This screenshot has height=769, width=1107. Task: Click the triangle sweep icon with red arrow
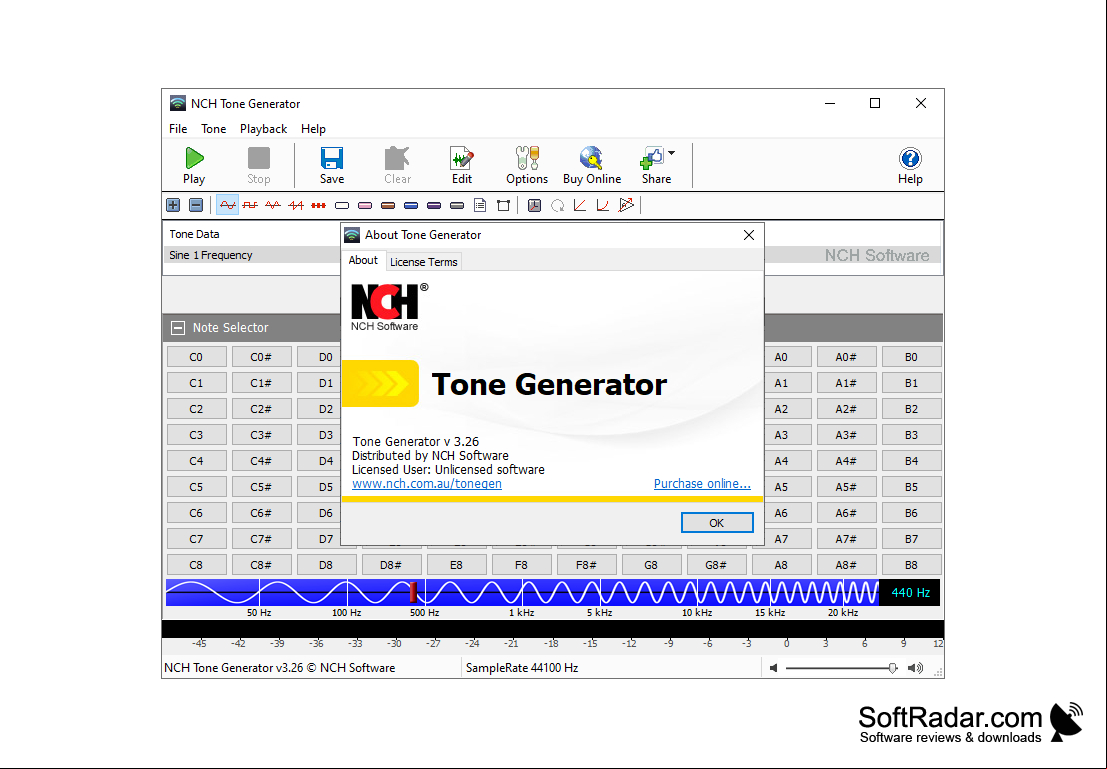click(626, 205)
